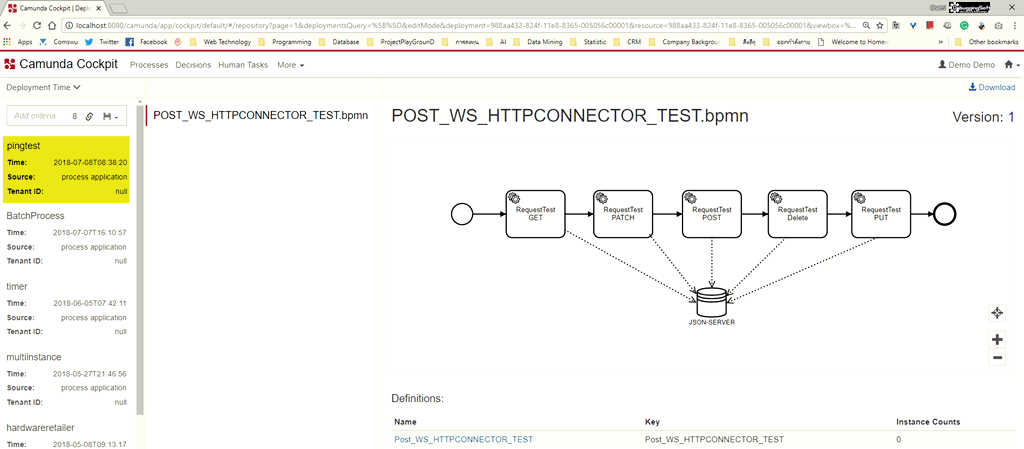The height and width of the screenshot is (449, 1024).
Task: Open the Welcome to Homew bookmark
Action: tap(853, 41)
